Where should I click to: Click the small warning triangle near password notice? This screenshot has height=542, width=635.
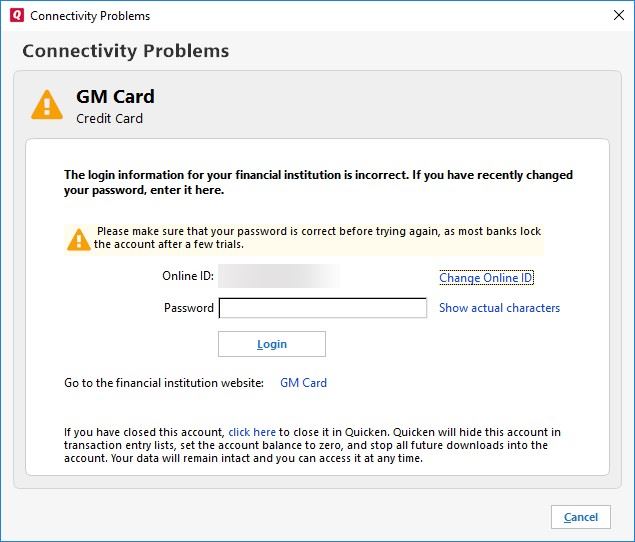79,238
